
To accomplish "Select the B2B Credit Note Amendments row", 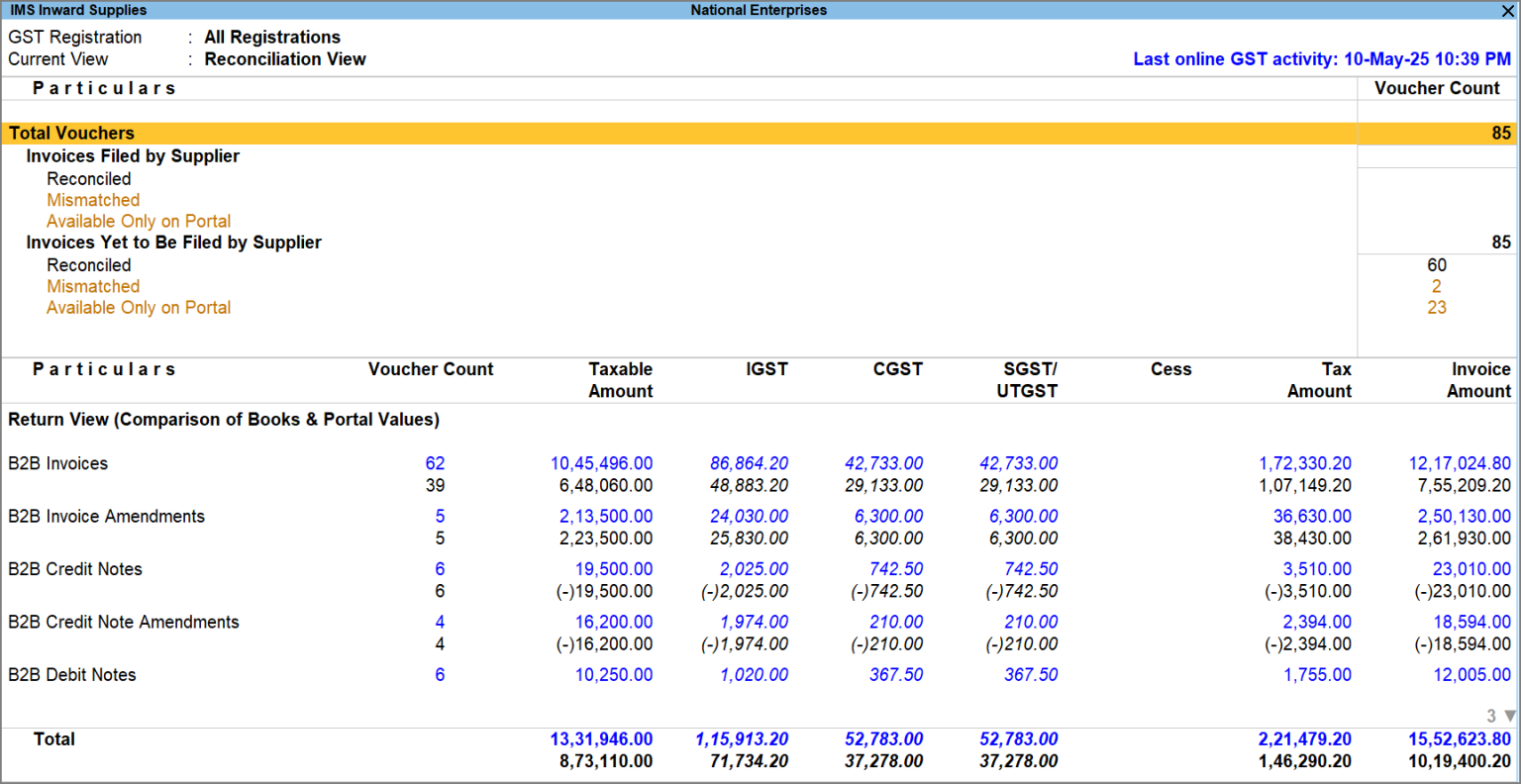I will pos(124,622).
